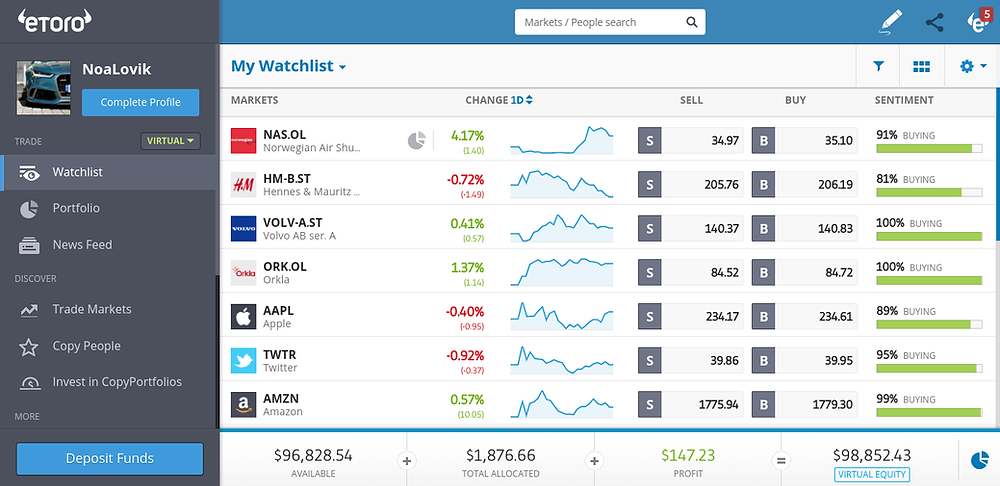Click the Norwegian Air Shuttle logo
This screenshot has height=486, width=1000.
[243, 141]
